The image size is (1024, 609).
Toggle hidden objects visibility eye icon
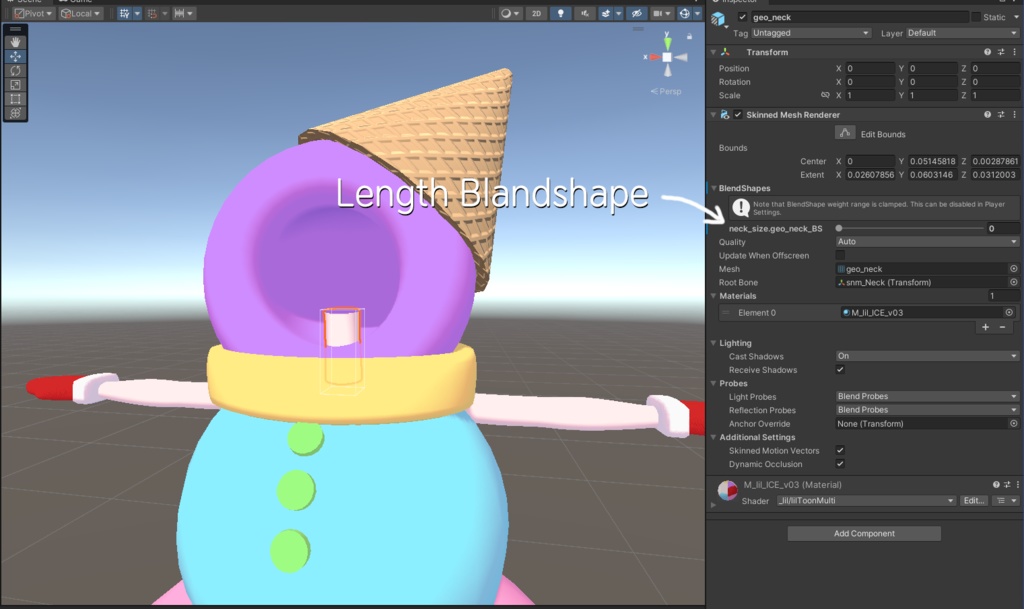click(637, 13)
